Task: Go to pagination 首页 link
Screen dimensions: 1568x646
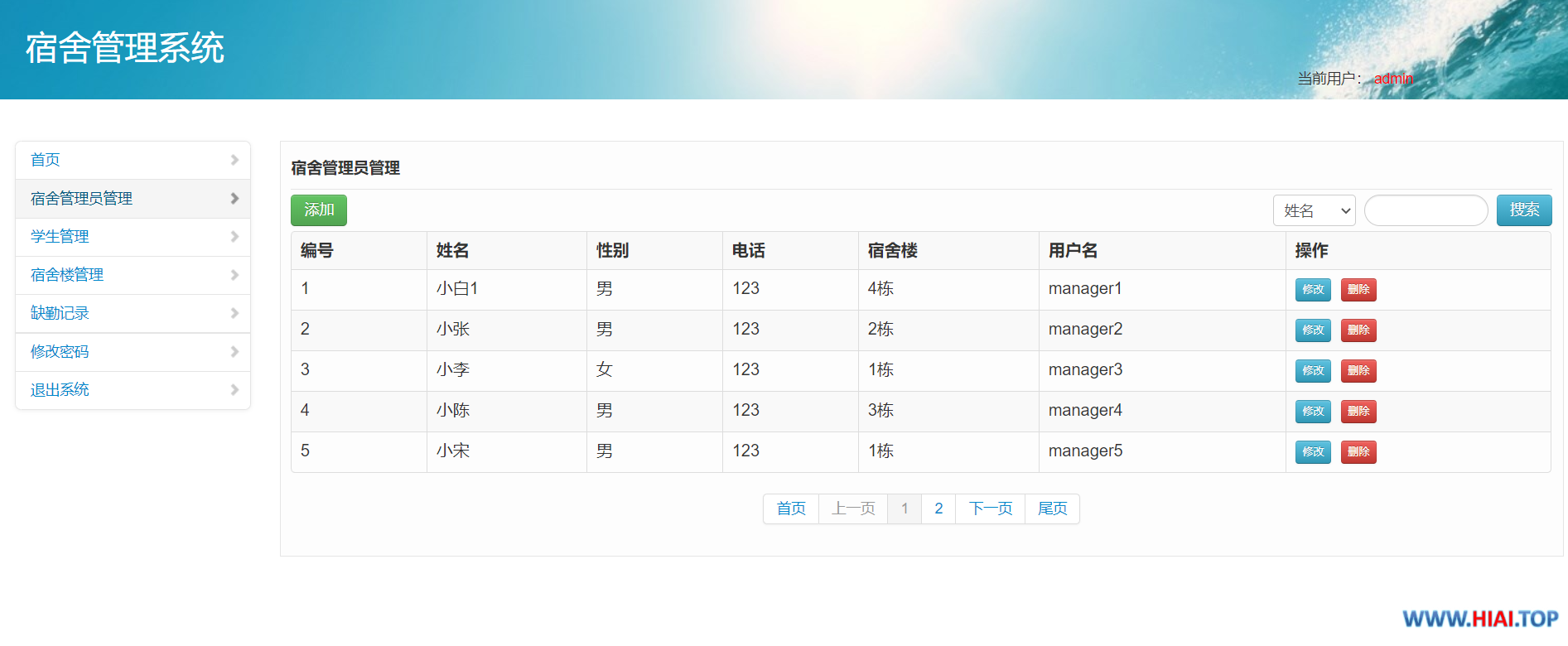Action: click(x=791, y=509)
